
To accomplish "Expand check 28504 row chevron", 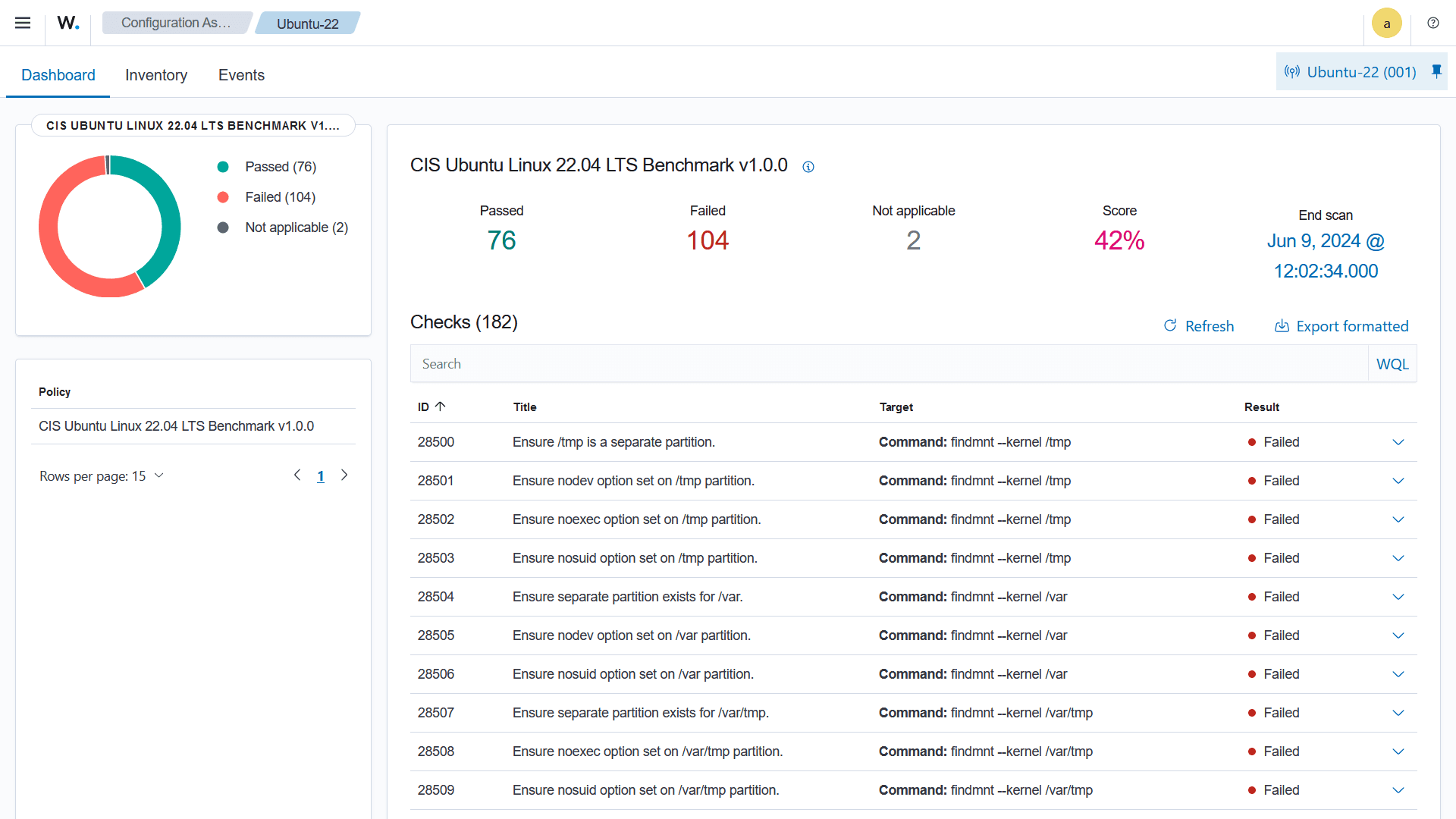I will coord(1398,597).
